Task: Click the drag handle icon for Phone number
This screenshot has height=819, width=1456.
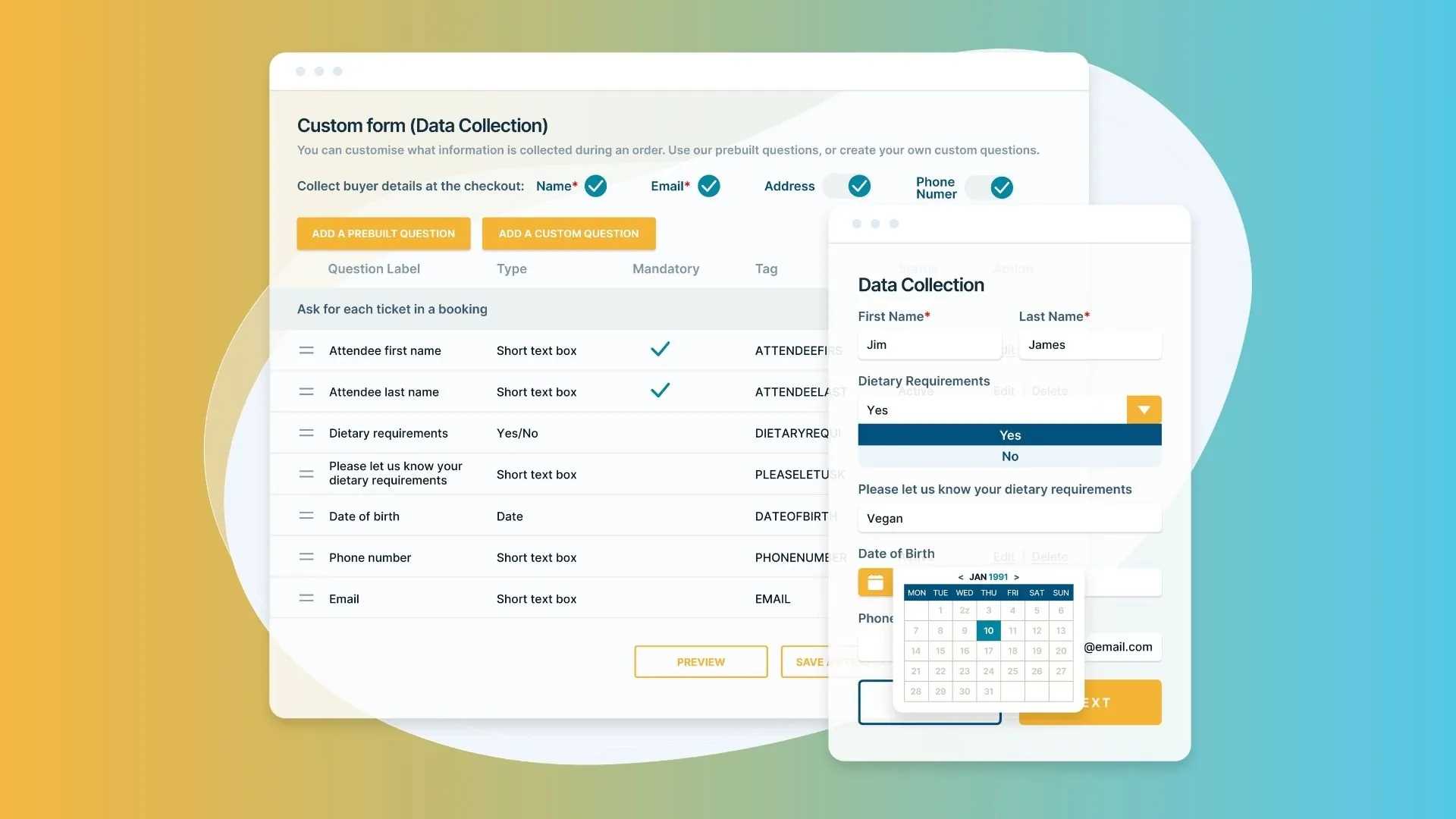Action: click(x=306, y=557)
